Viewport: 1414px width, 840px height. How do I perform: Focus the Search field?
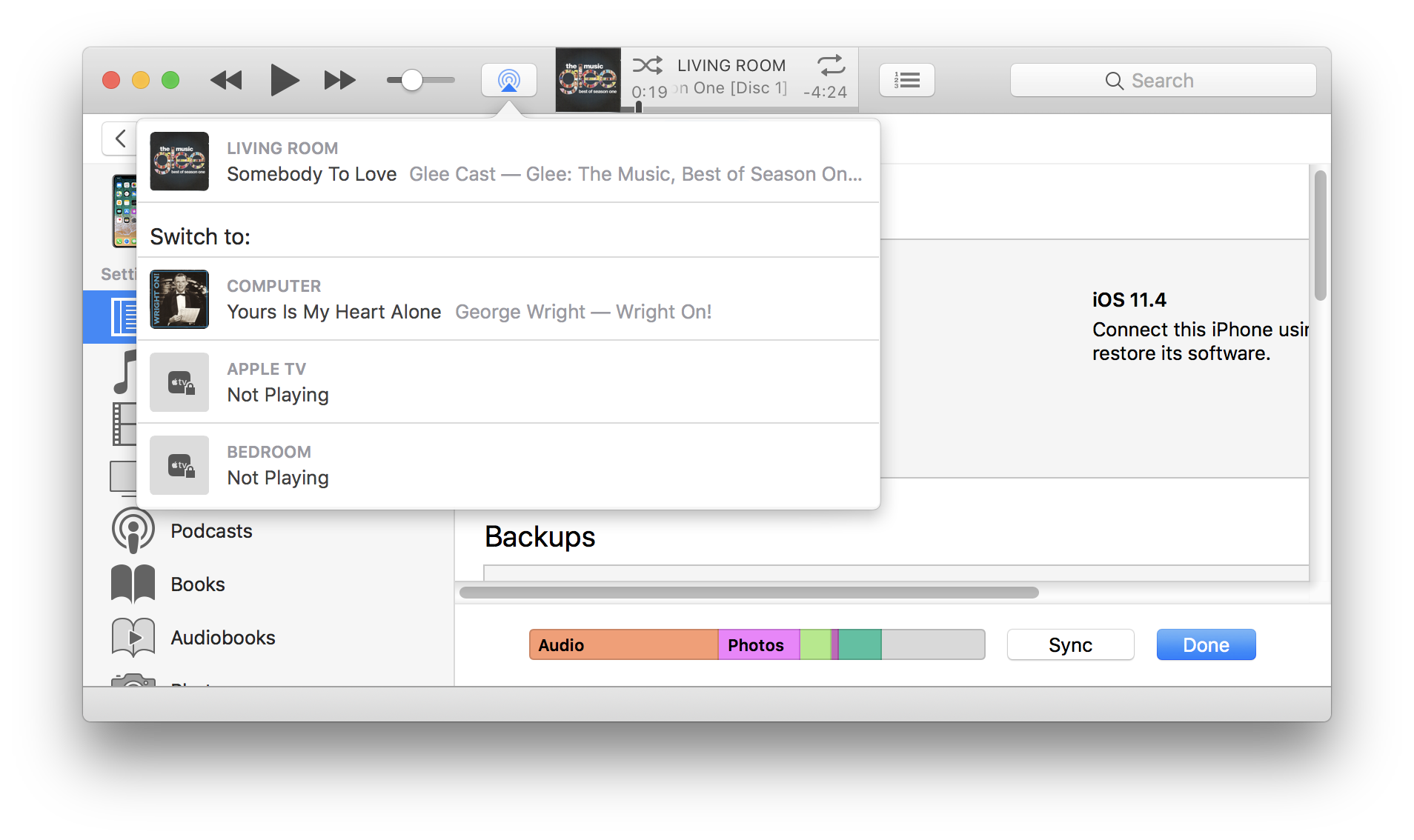click(1163, 80)
